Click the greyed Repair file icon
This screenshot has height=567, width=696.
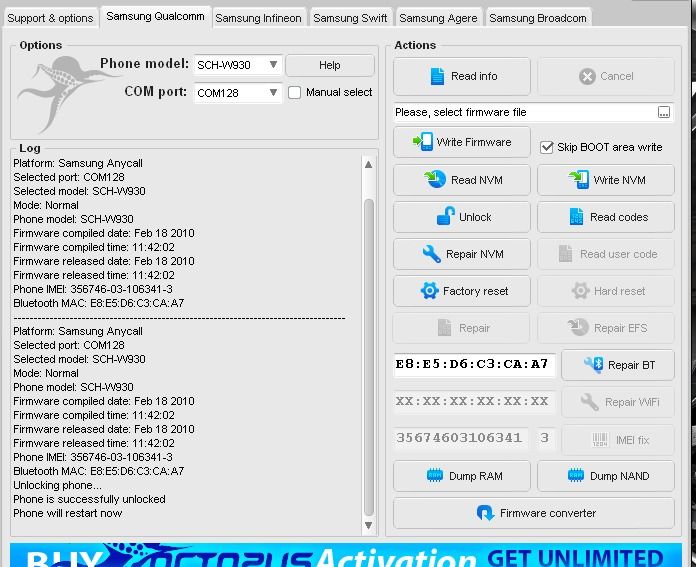[x=444, y=328]
